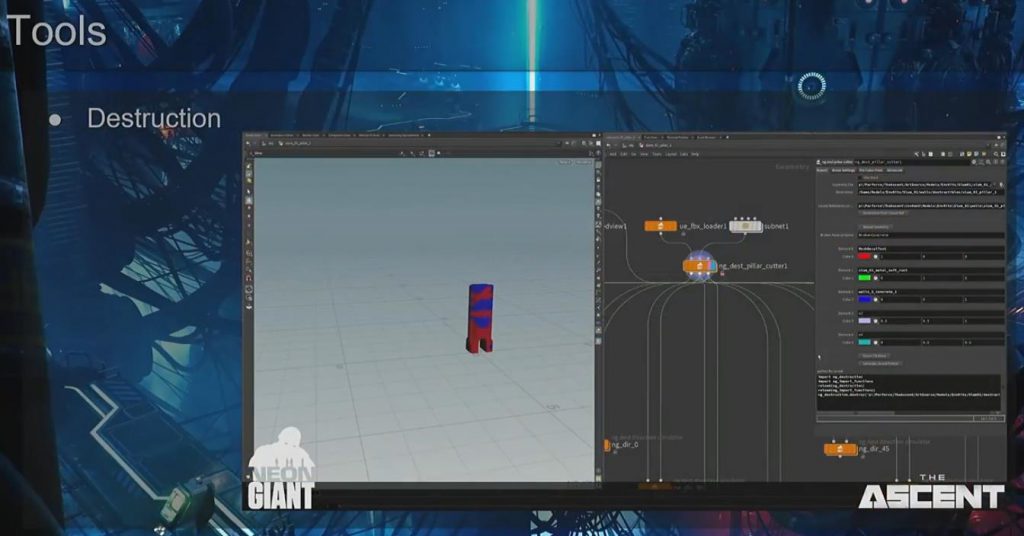Click the color picker icon beside the blue swatch
Image resolution: width=1024 pixels, height=536 pixels.
876,300
